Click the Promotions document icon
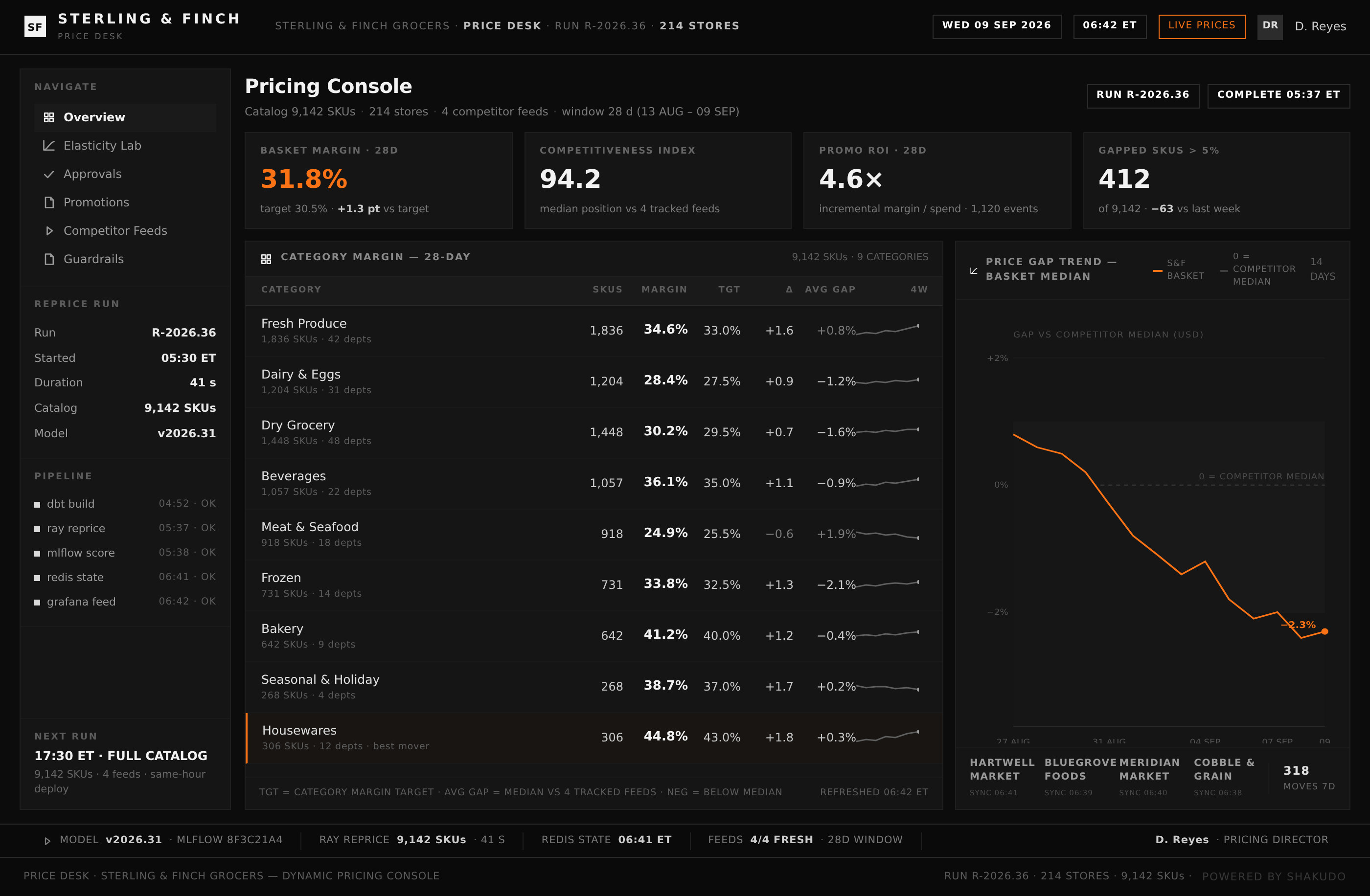1370x896 pixels. pos(49,202)
